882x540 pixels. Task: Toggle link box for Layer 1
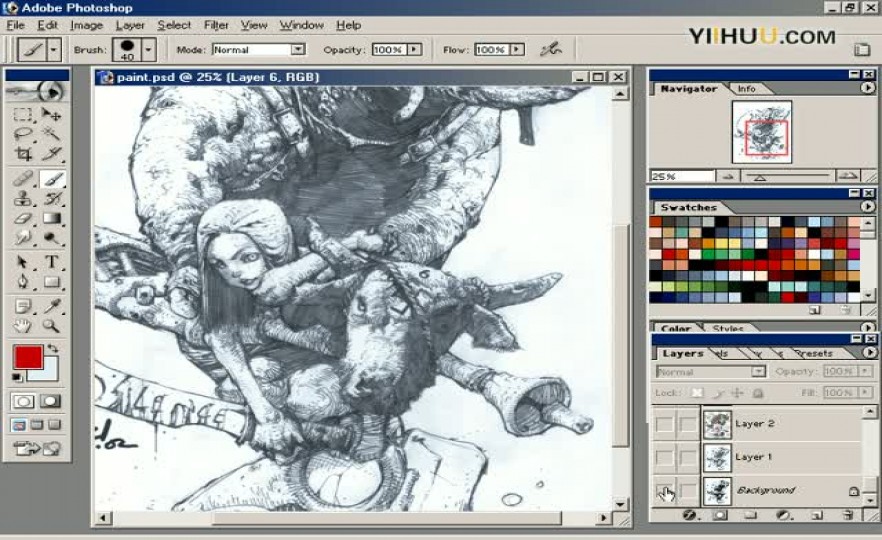(688, 457)
